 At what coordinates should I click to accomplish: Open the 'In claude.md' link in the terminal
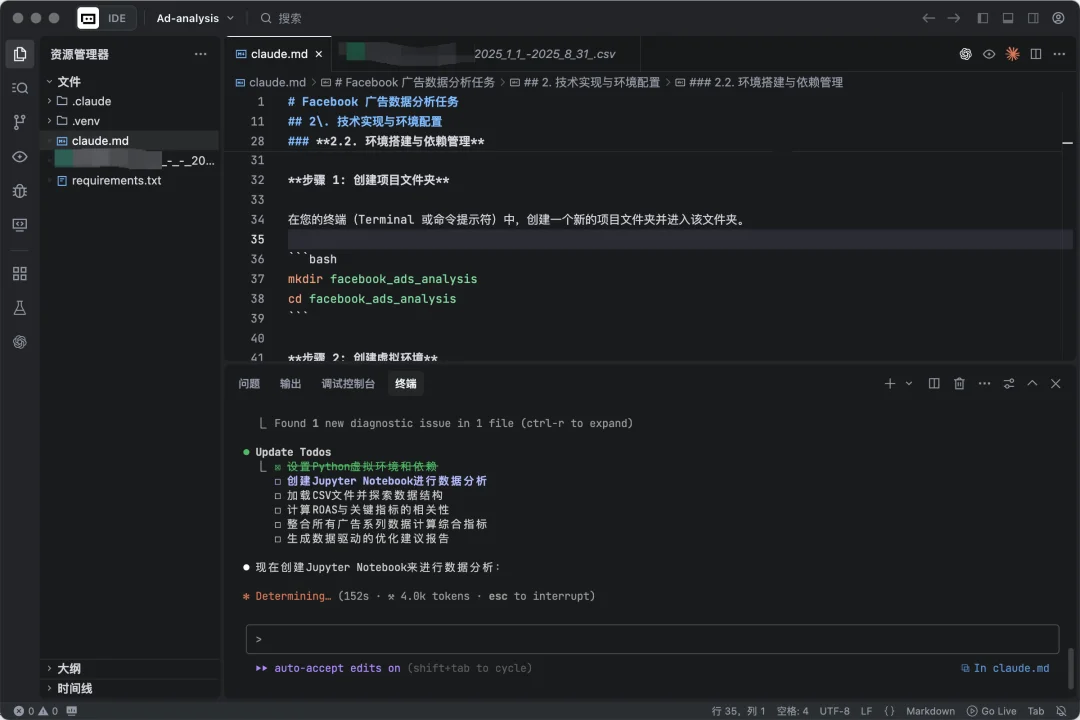[x=1005, y=668]
